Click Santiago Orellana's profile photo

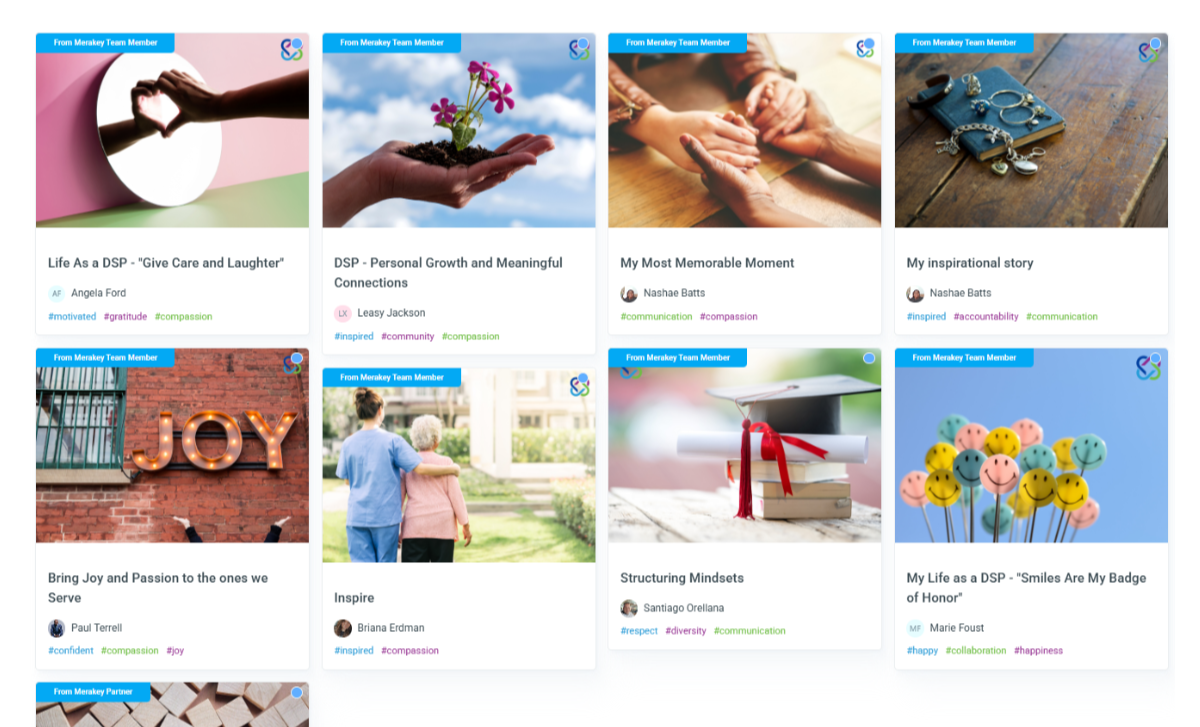pyautogui.click(x=629, y=608)
